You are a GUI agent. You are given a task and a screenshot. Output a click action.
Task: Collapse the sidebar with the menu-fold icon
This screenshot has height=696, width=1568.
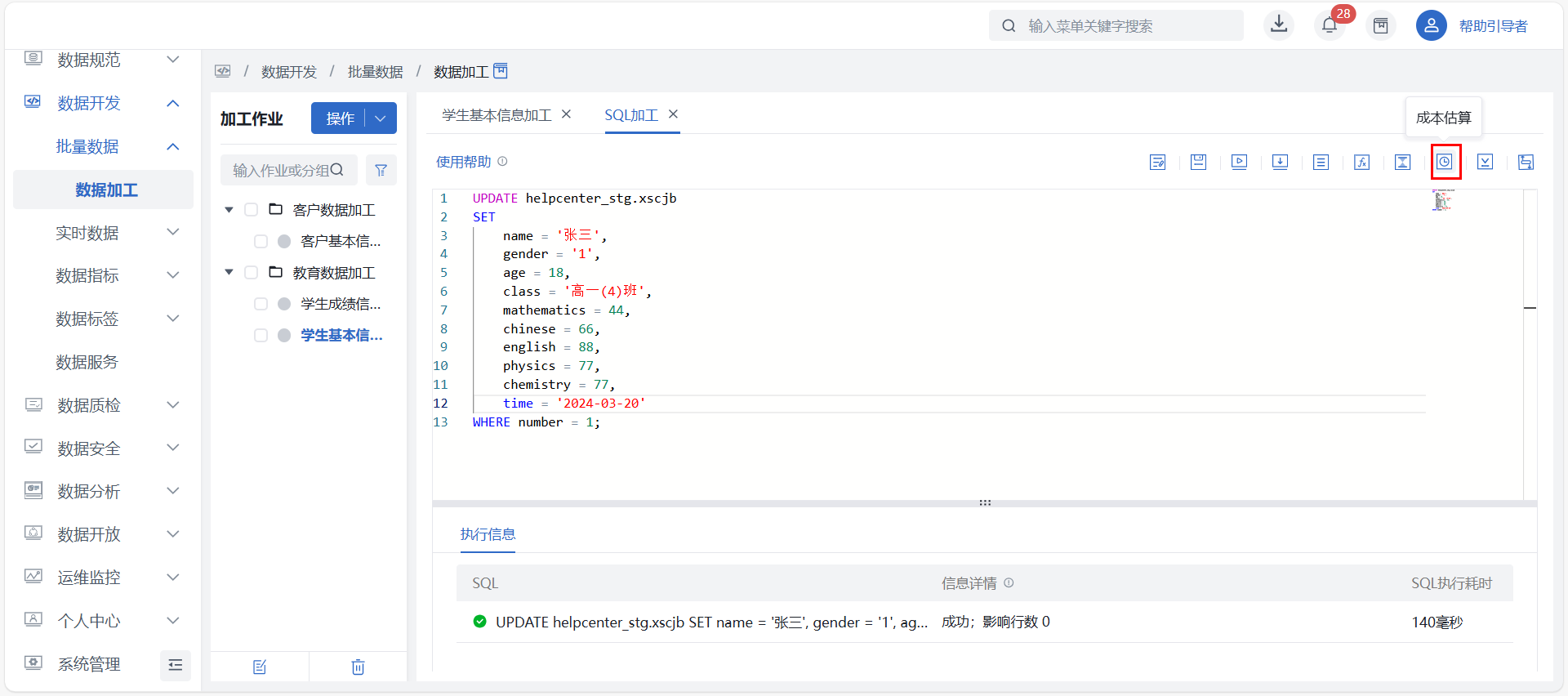pos(176,665)
